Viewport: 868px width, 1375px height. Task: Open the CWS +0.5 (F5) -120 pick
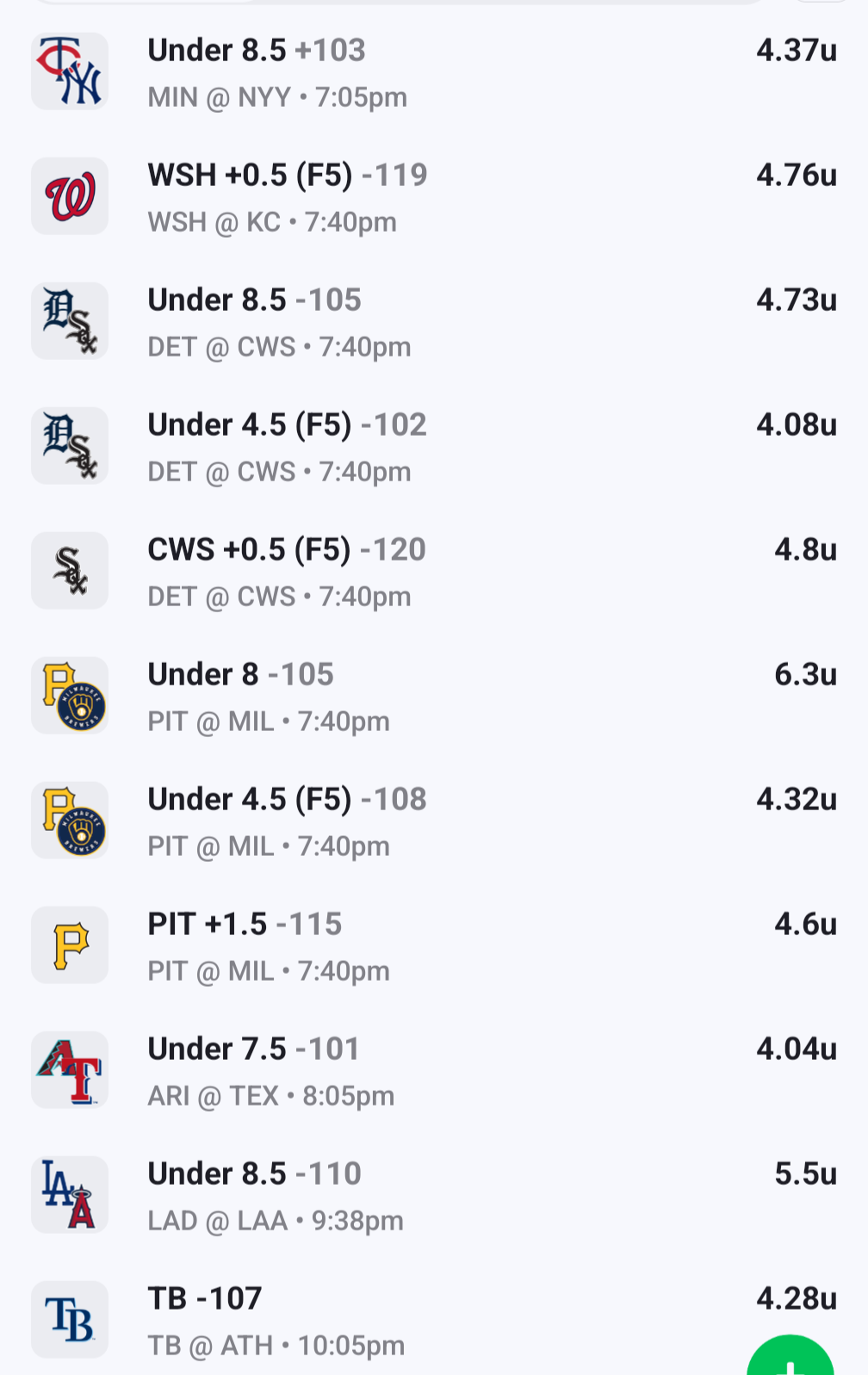pyautogui.click(x=287, y=550)
